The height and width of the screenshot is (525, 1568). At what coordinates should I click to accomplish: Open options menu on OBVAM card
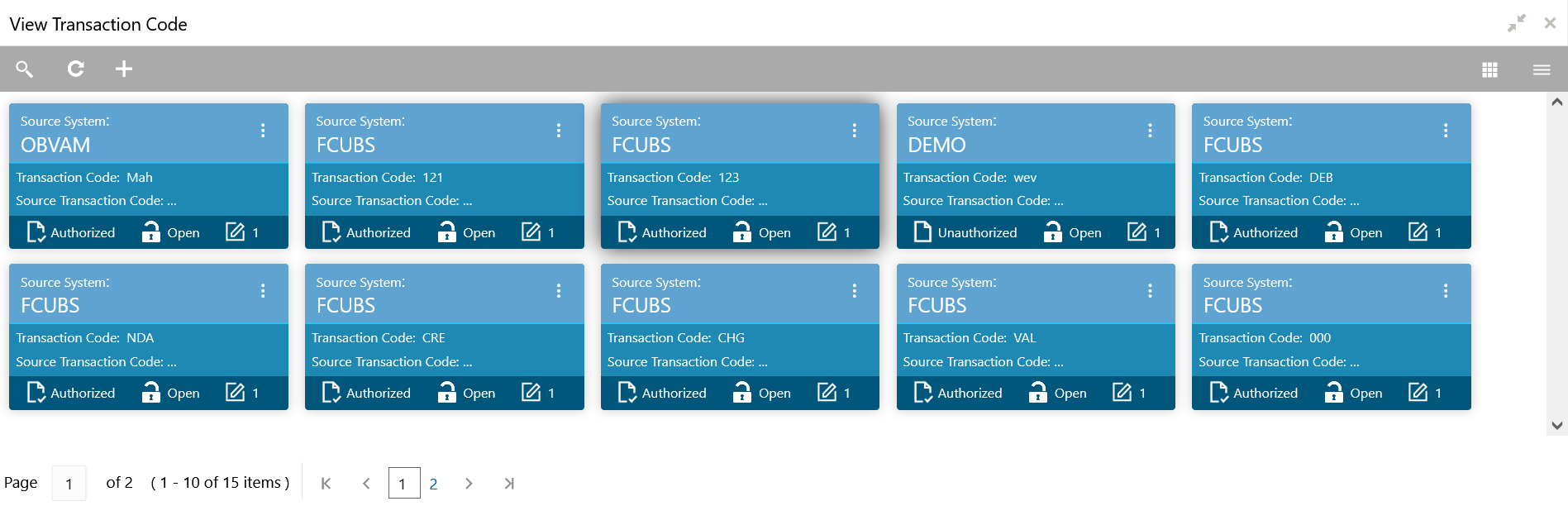pos(263,131)
